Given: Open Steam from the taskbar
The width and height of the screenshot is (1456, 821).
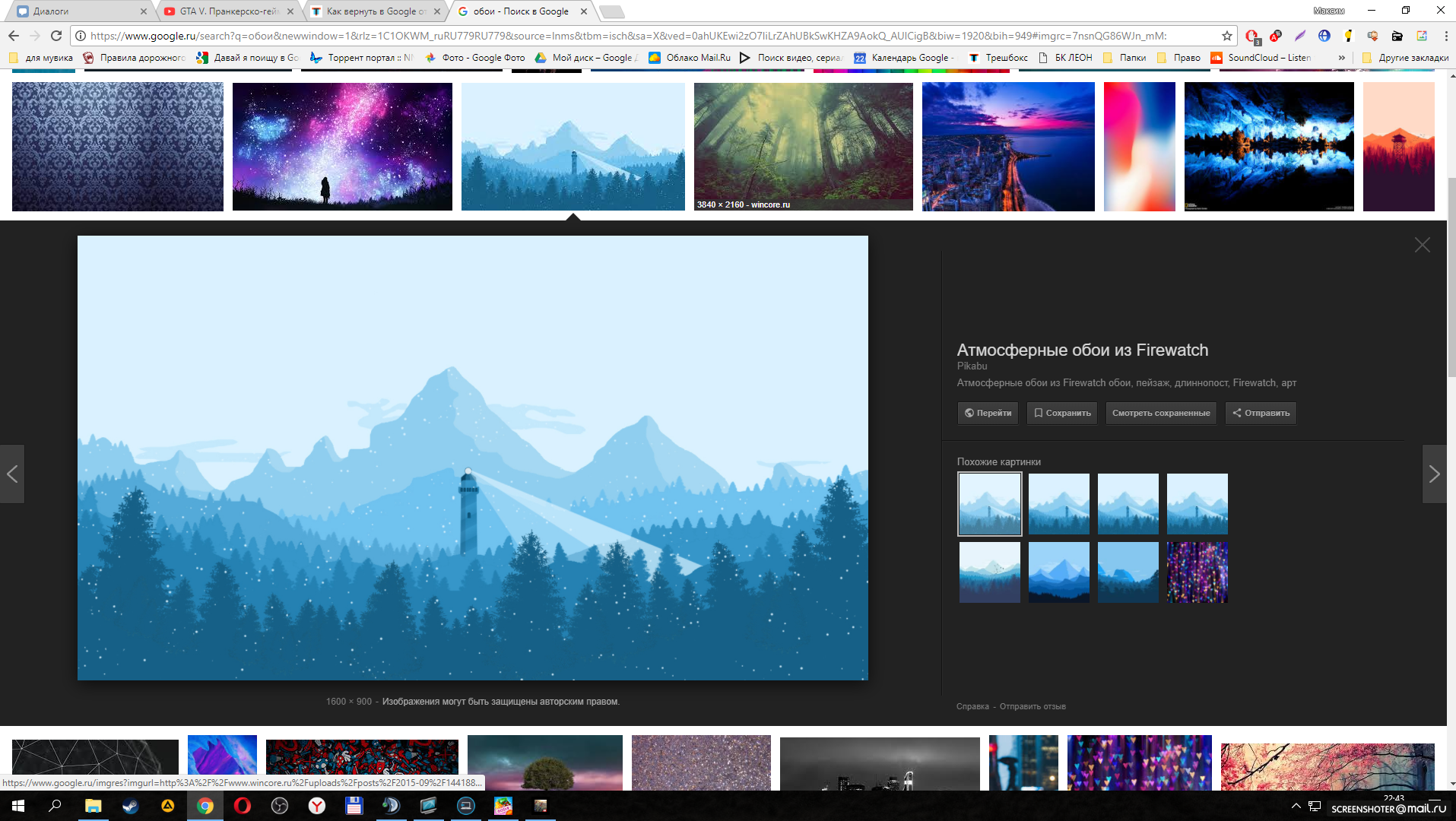Looking at the screenshot, I should tap(130, 806).
